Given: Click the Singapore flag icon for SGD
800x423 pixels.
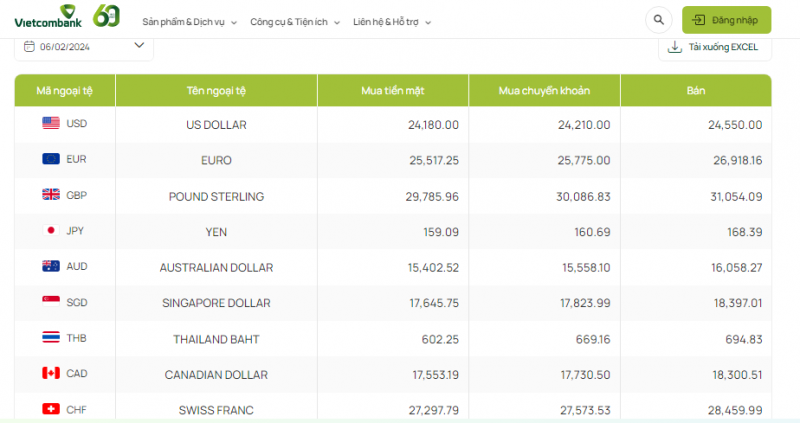Looking at the screenshot, I should click(51, 302).
